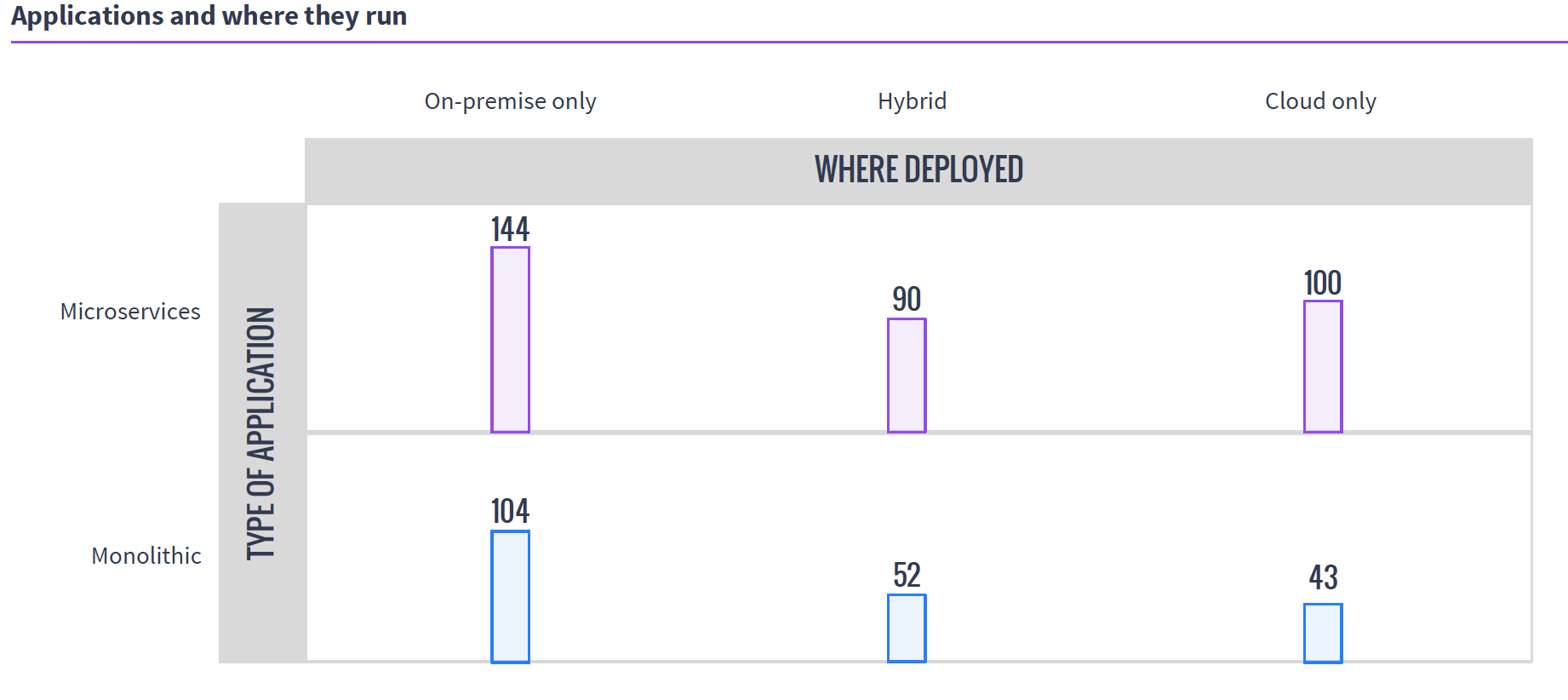
Task: Click the 104 value label
Action: 510,512
